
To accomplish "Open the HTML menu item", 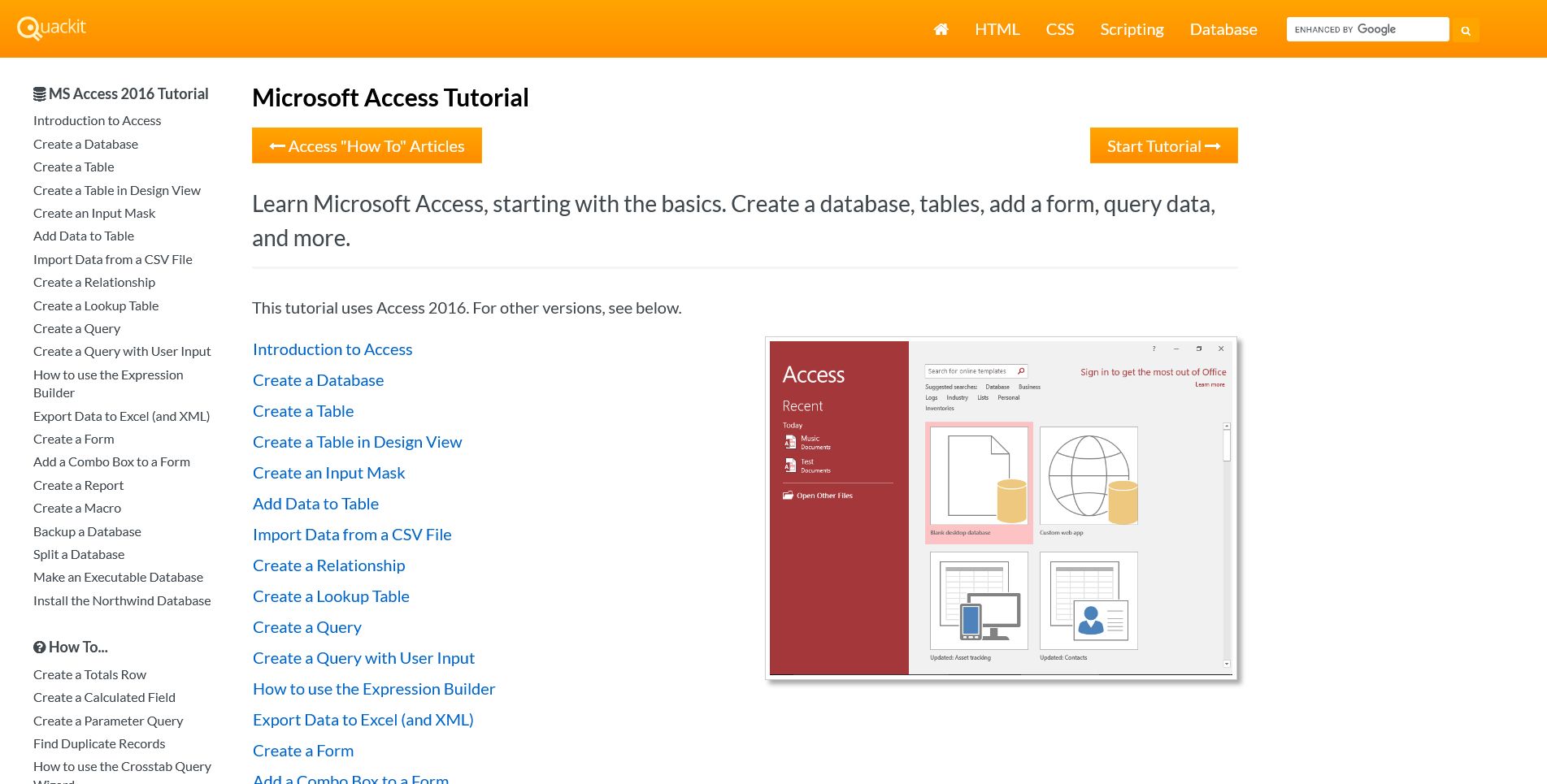I will (x=997, y=29).
